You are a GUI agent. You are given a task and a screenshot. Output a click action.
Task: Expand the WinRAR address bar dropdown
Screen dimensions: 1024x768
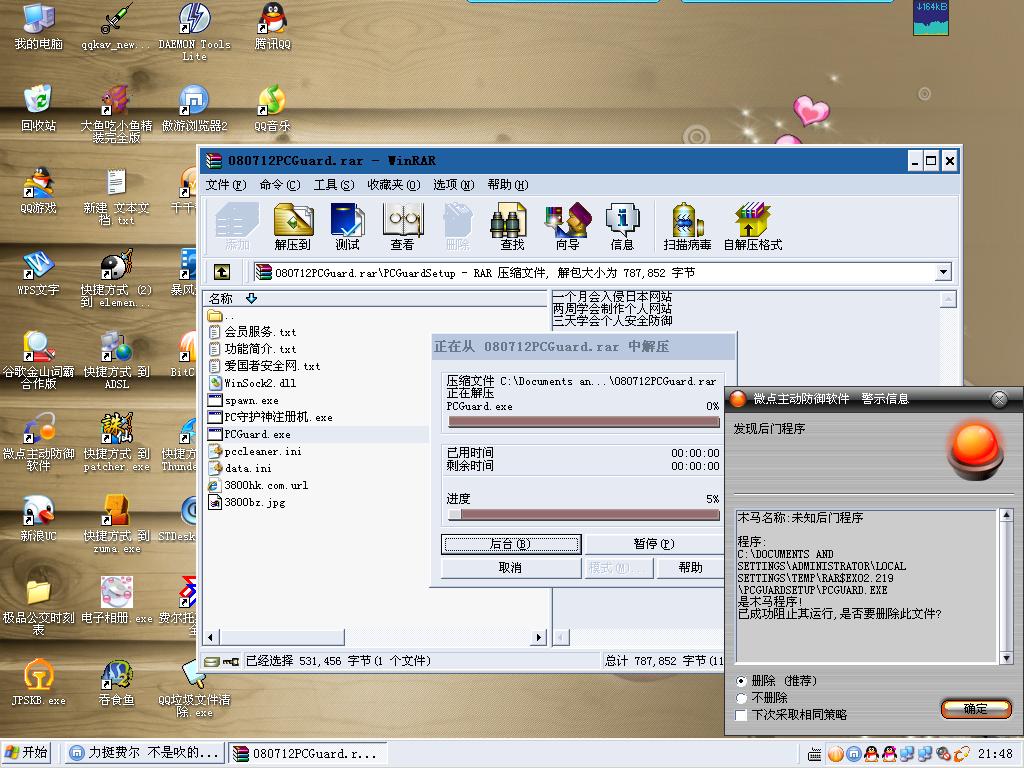(943, 272)
